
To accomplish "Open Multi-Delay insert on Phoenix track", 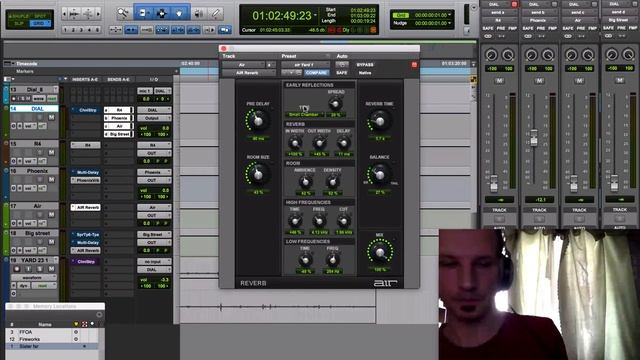I will [86, 172].
